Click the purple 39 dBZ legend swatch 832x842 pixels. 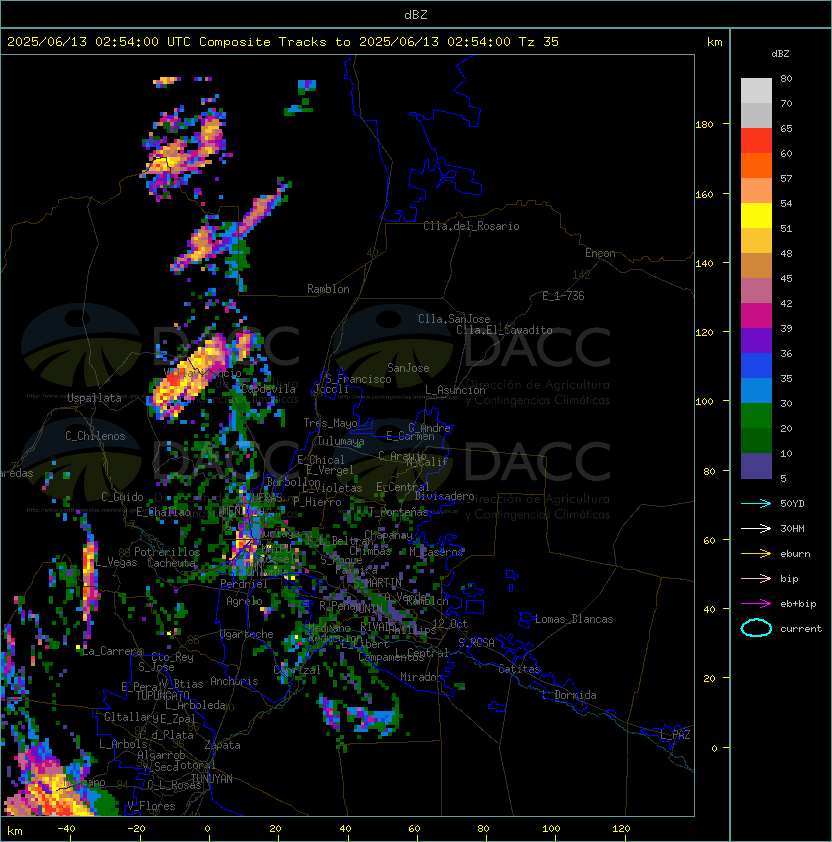756,340
